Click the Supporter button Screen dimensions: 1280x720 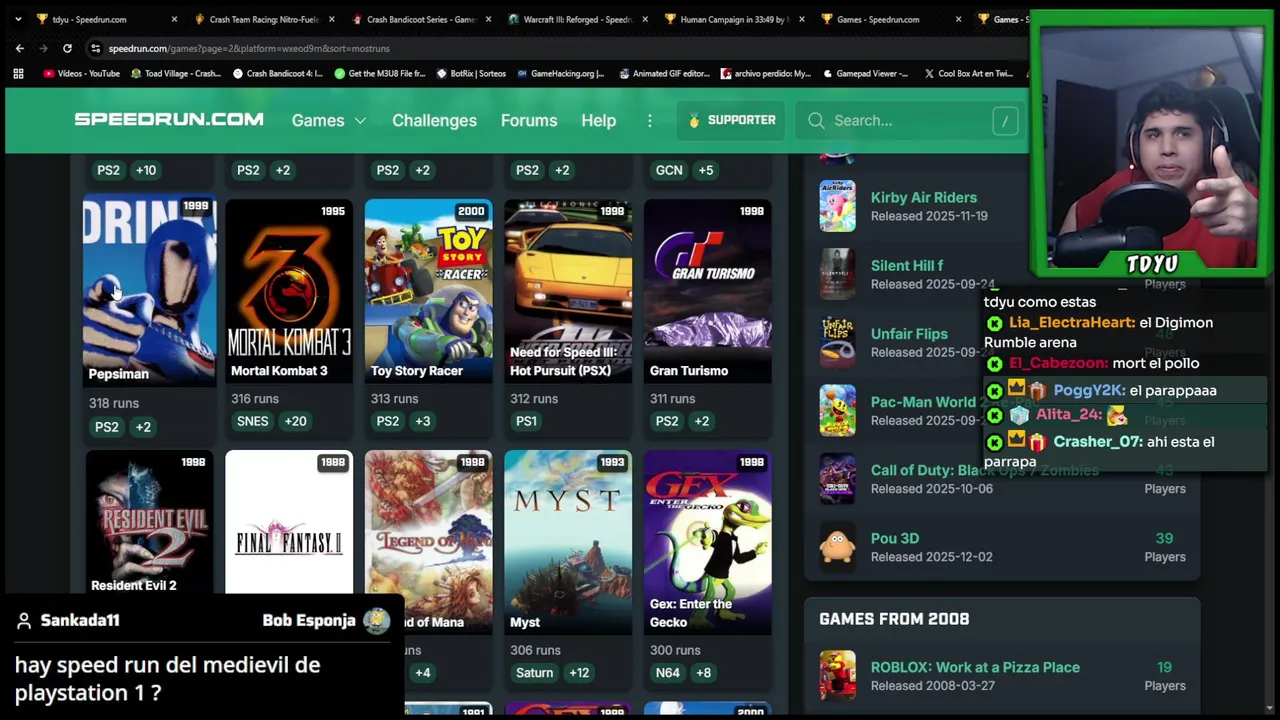point(731,120)
